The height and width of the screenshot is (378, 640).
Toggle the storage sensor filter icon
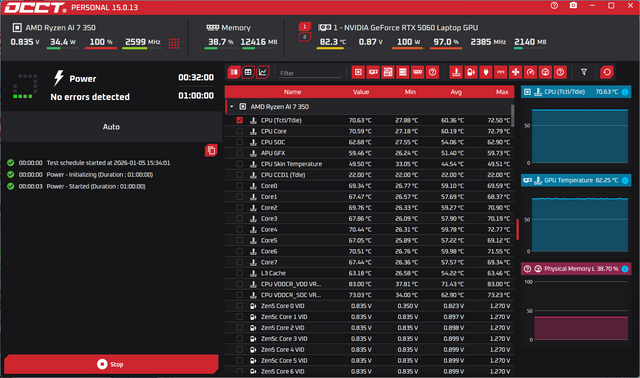pos(402,72)
